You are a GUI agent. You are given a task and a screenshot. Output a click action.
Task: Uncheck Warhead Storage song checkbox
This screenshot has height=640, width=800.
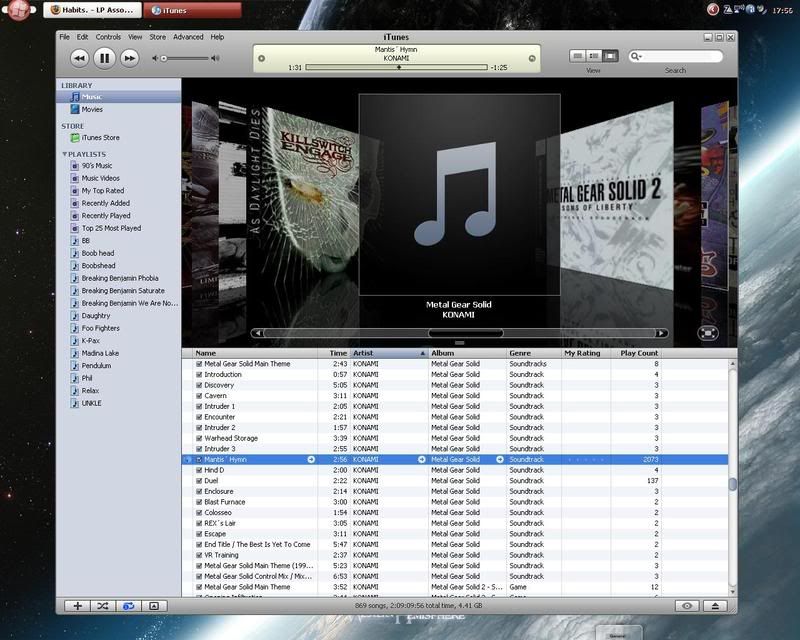[x=199, y=438]
